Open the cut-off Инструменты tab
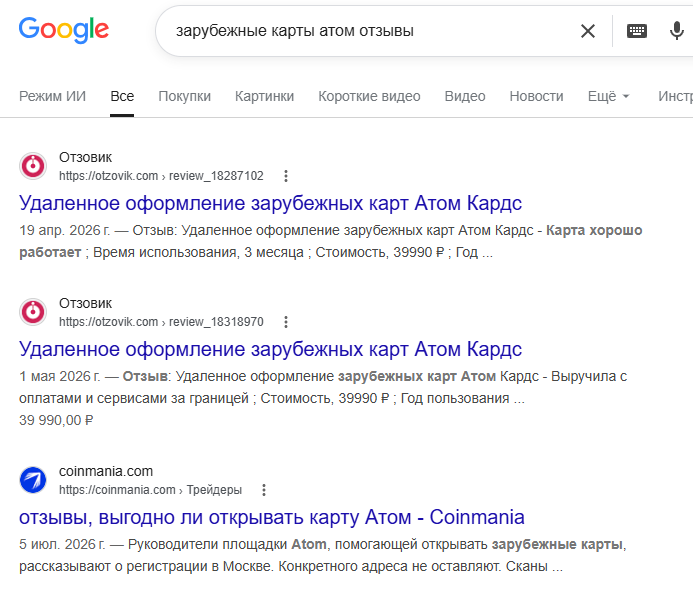 (x=675, y=96)
